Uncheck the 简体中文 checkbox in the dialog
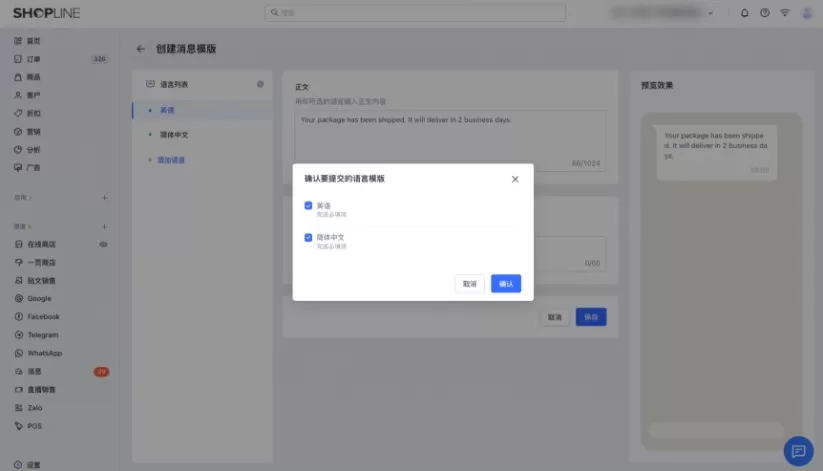 [x=309, y=238]
